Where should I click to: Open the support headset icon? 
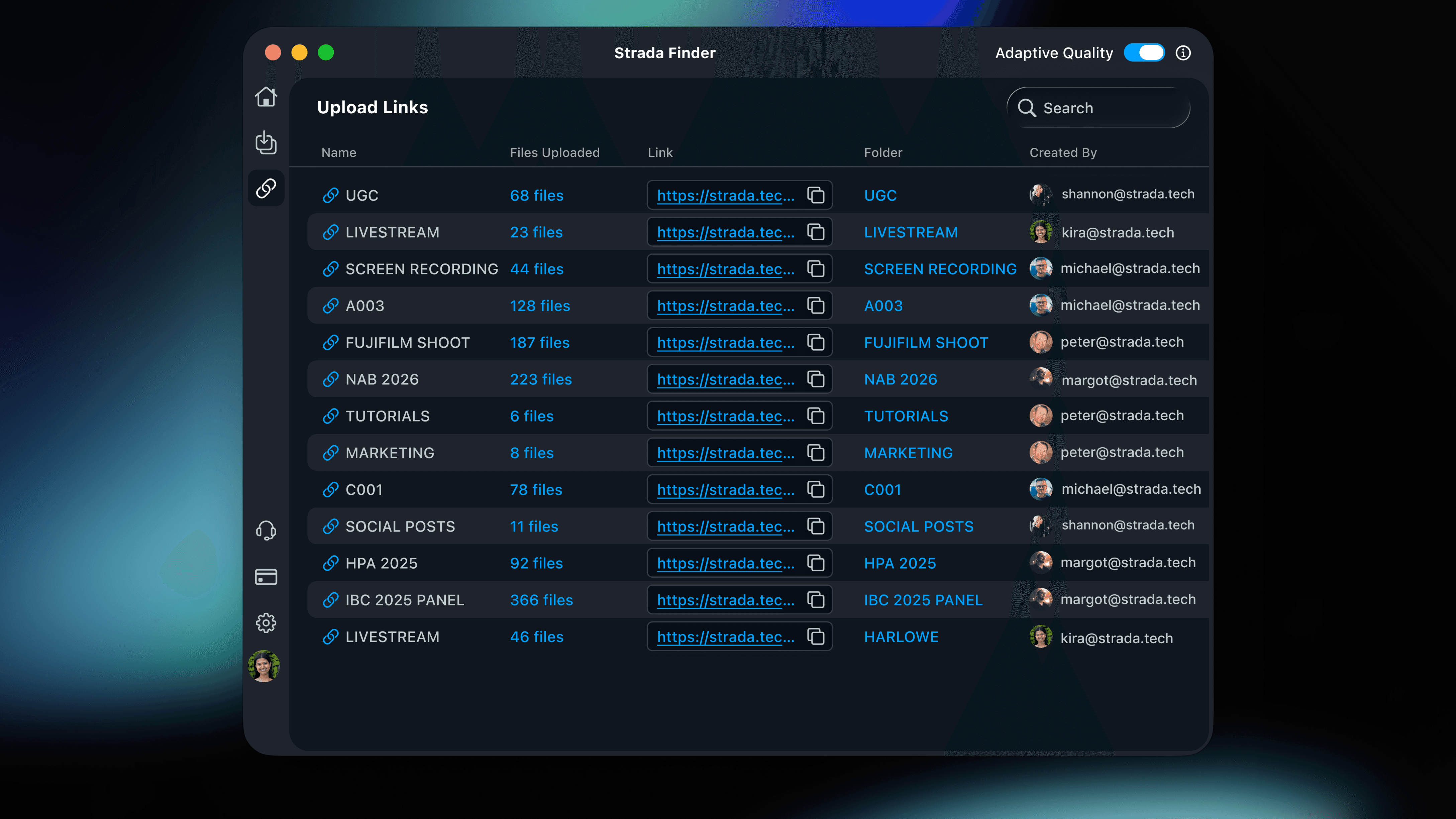tap(266, 531)
